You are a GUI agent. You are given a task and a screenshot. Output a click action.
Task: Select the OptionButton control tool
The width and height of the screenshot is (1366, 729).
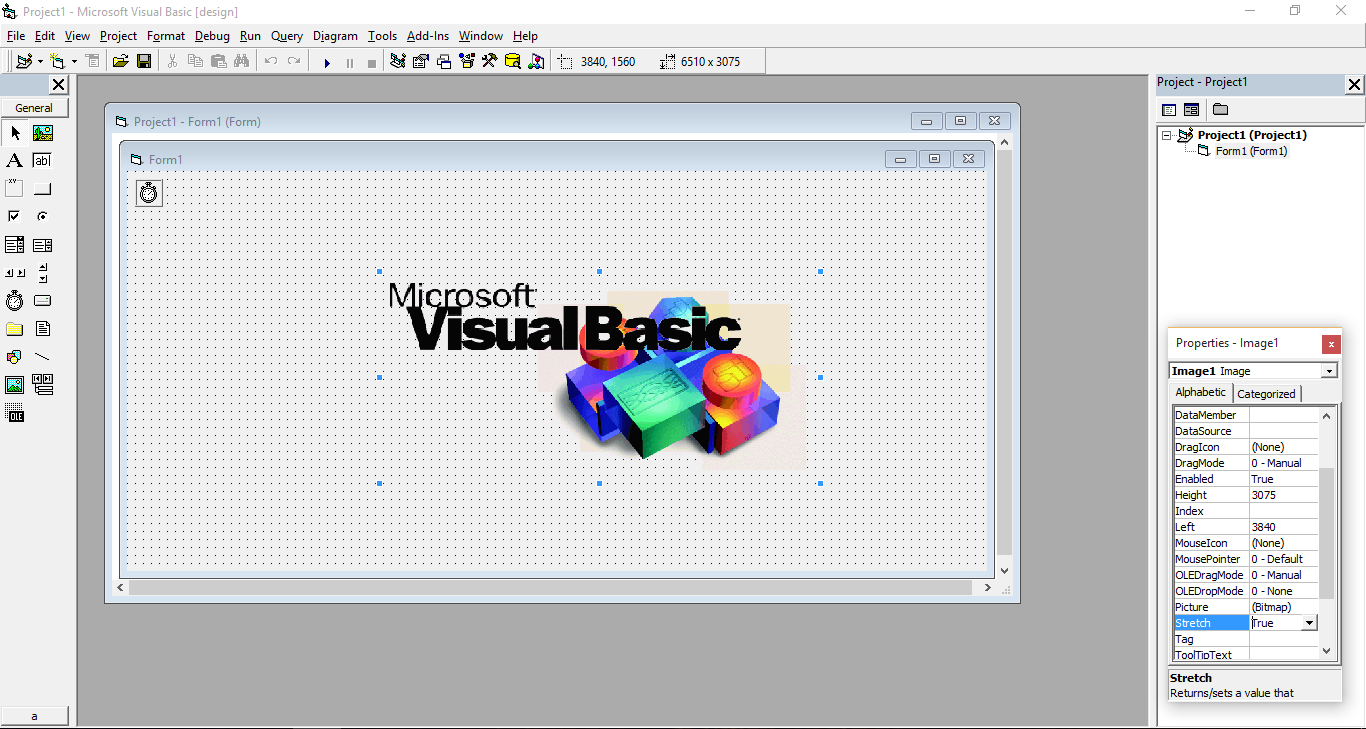(x=43, y=217)
